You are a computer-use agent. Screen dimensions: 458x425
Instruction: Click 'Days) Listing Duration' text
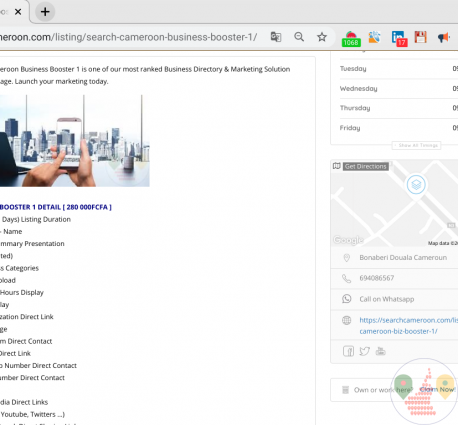[36, 219]
